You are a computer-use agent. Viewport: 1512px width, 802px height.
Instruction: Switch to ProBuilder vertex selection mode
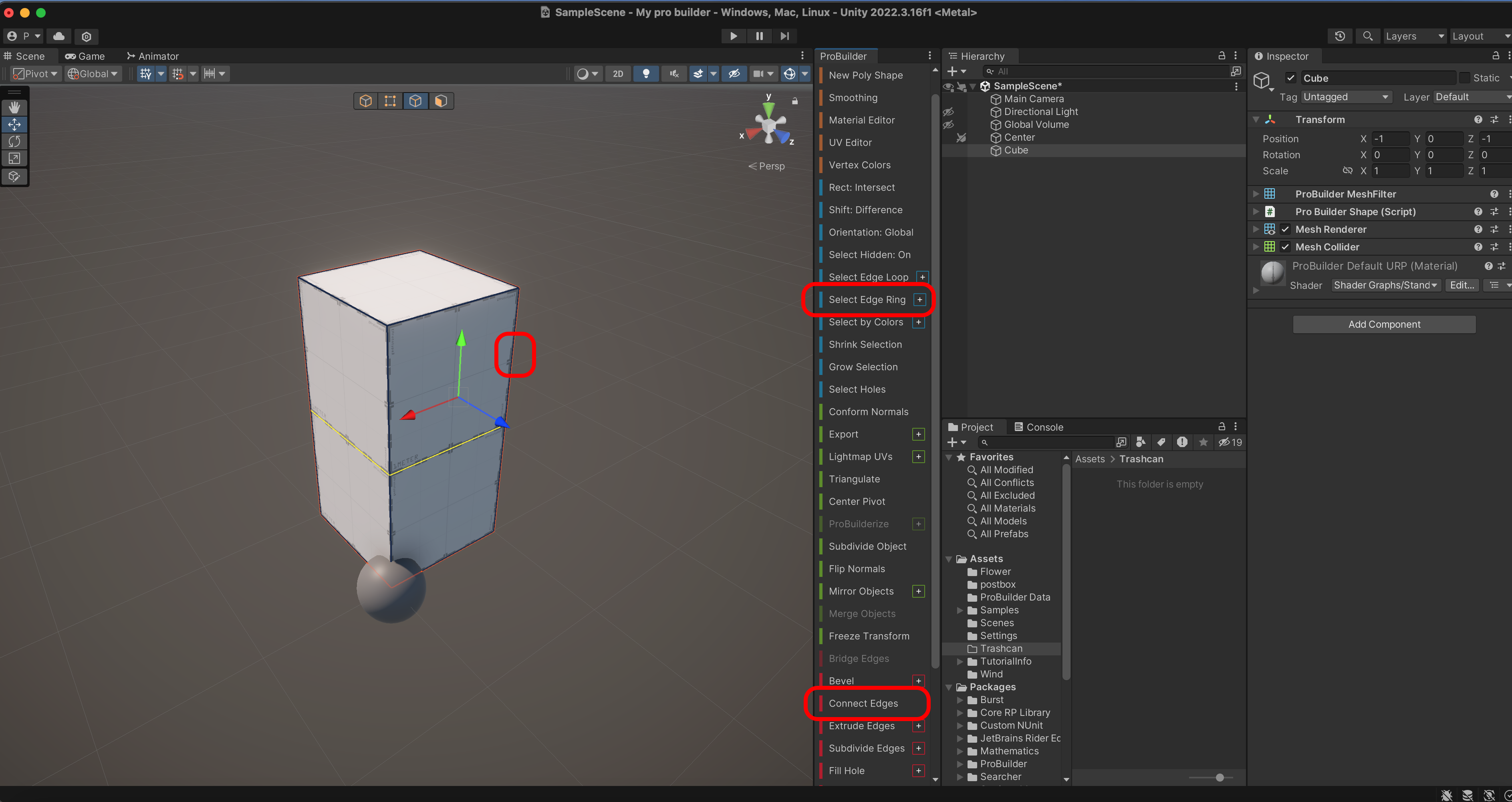tap(390, 101)
